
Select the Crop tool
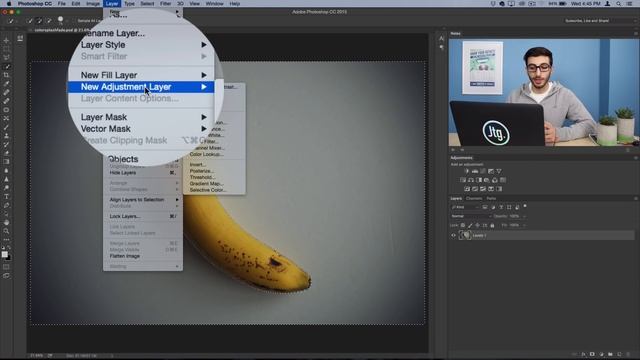click(6, 75)
